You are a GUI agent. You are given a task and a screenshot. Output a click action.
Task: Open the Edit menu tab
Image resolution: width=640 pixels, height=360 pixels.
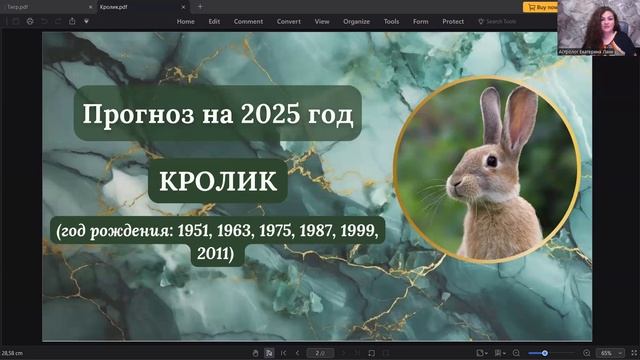[x=214, y=22]
